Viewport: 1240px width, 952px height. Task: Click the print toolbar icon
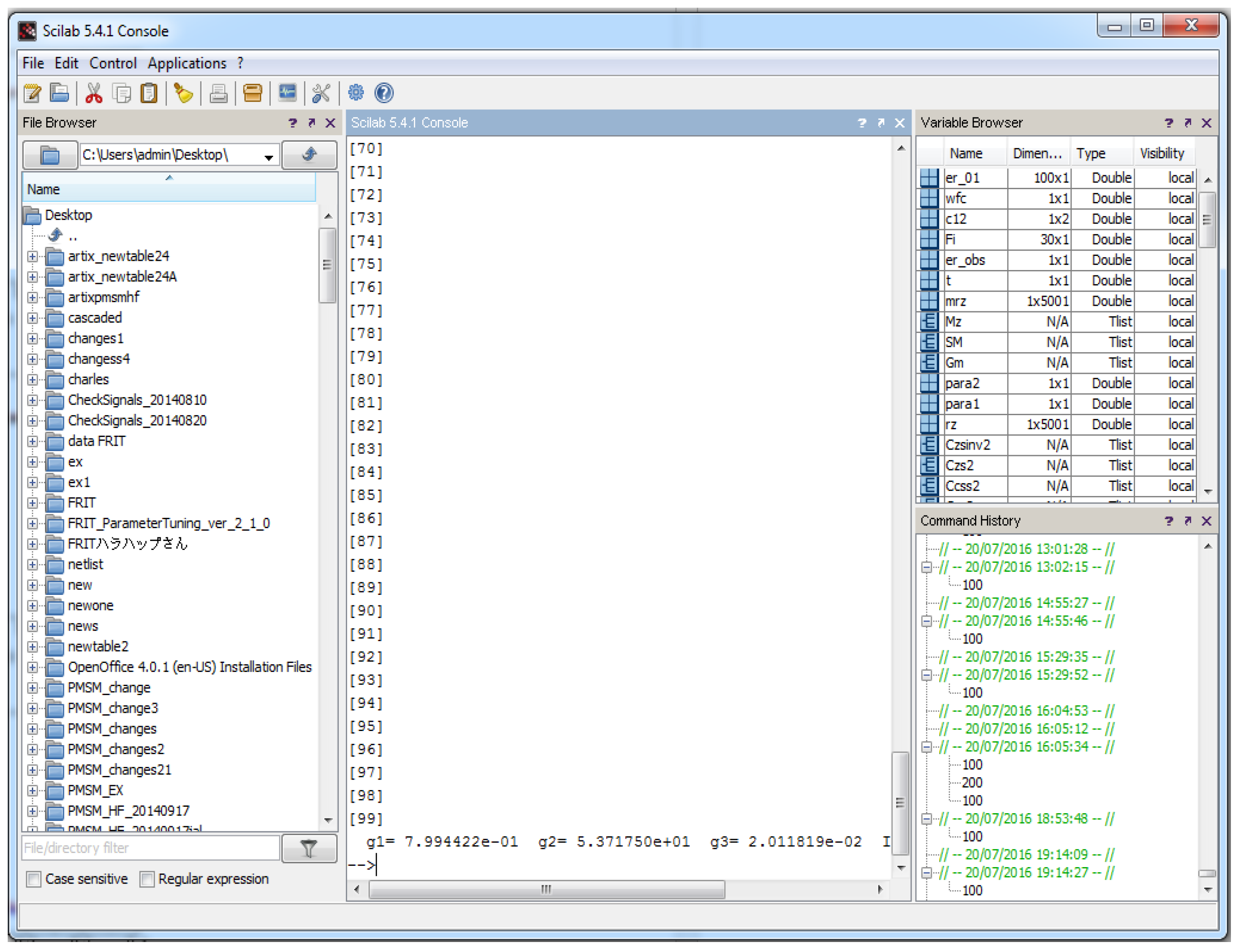(218, 93)
